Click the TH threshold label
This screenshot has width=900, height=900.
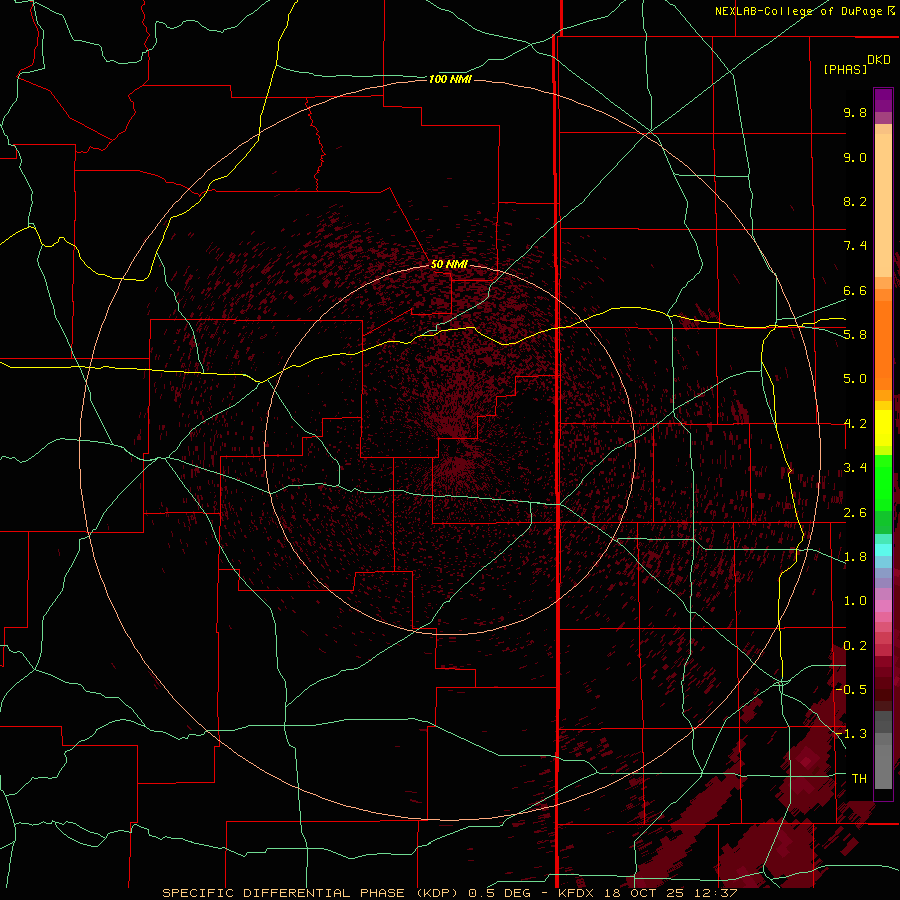tap(859, 778)
